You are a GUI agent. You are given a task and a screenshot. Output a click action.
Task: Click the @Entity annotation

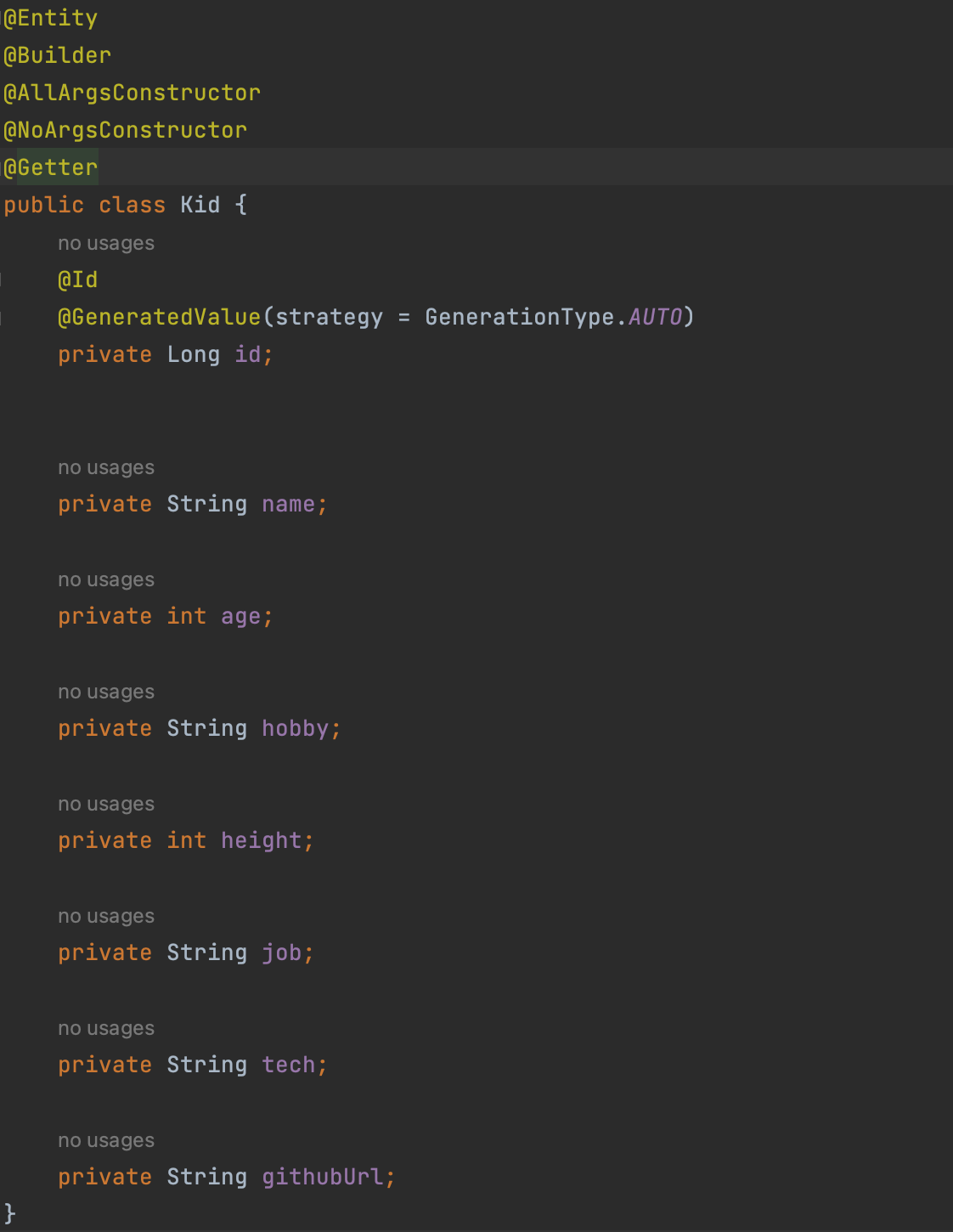pyautogui.click(x=51, y=18)
